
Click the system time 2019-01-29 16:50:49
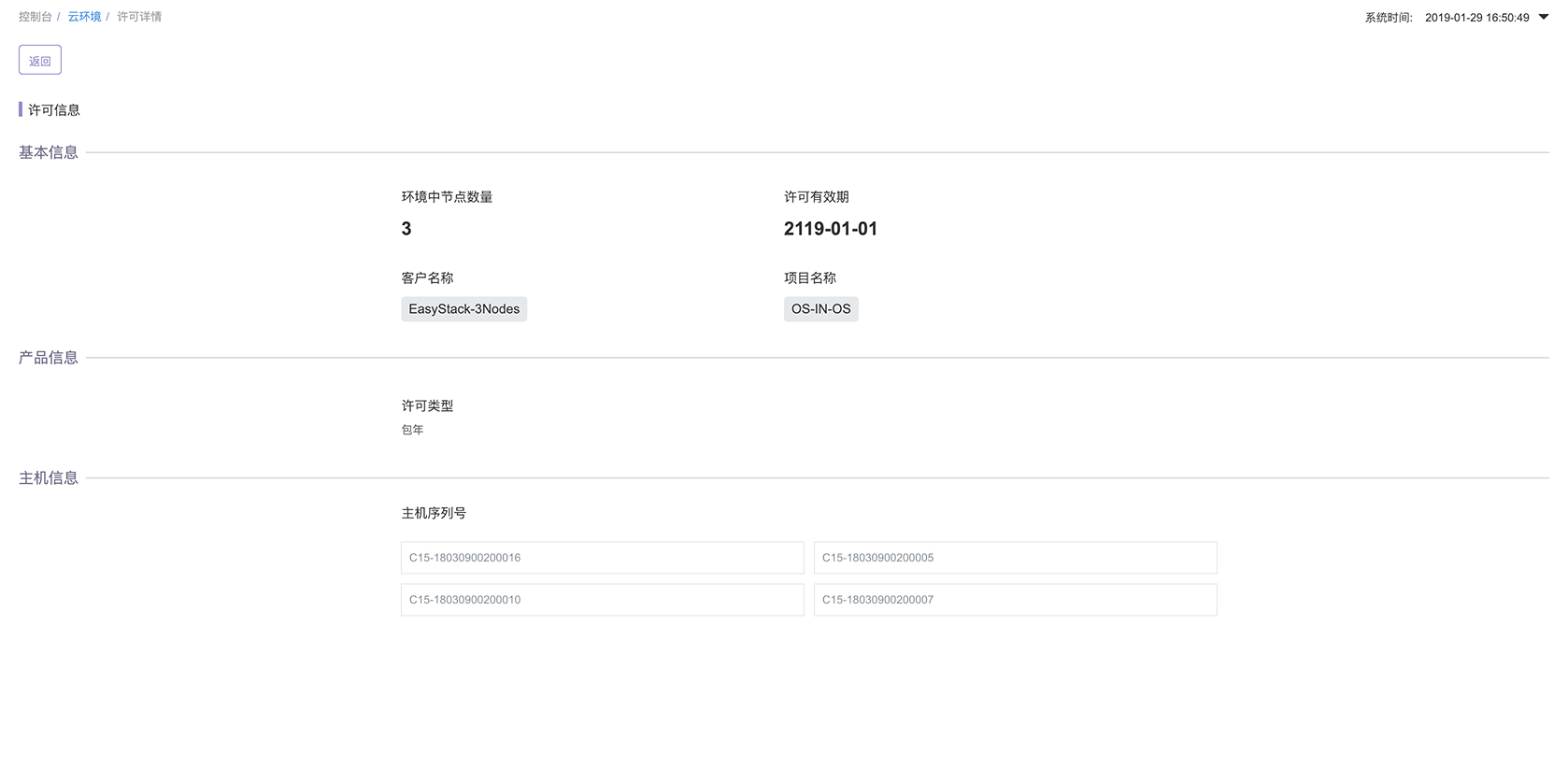pyautogui.click(x=1476, y=18)
